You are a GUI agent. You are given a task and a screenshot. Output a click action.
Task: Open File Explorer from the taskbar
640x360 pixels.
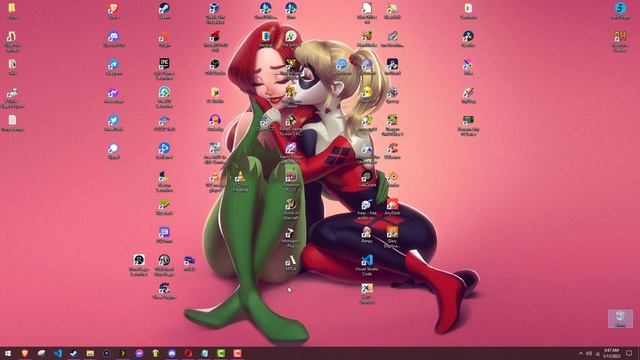[x=90, y=353]
